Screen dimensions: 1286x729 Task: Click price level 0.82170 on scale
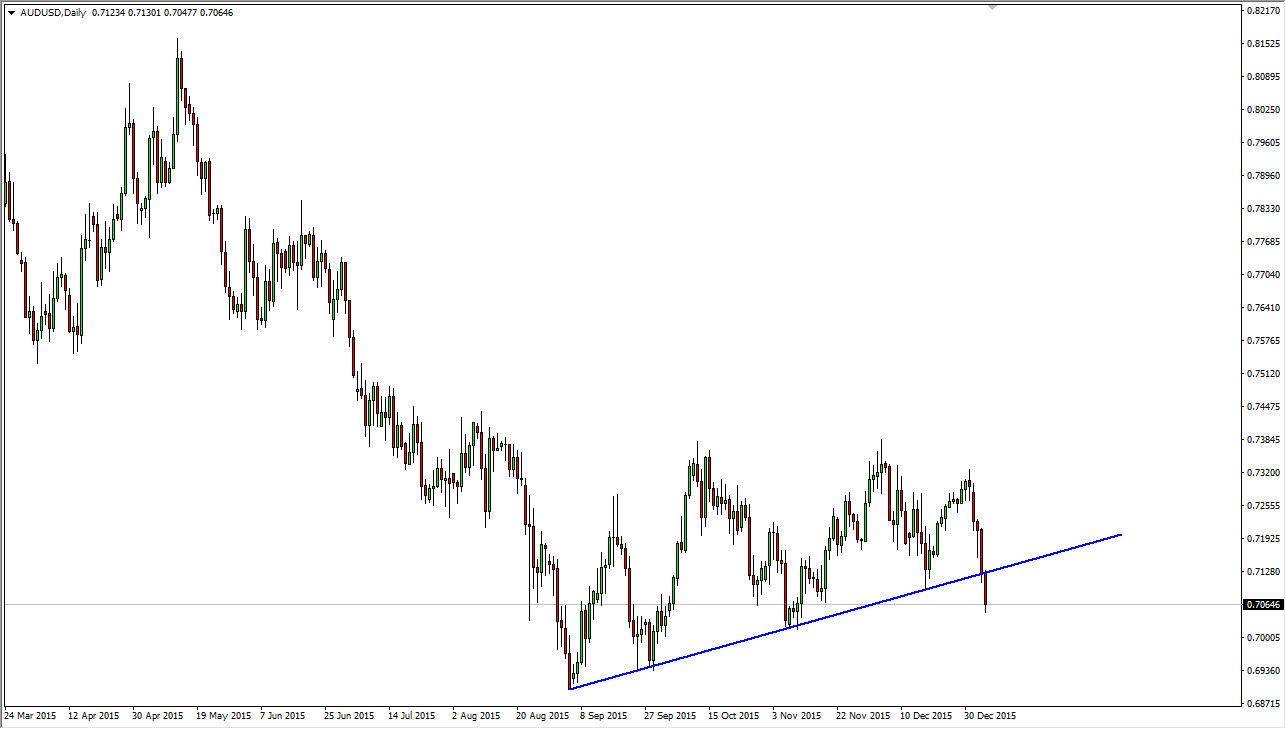[1264, 11]
